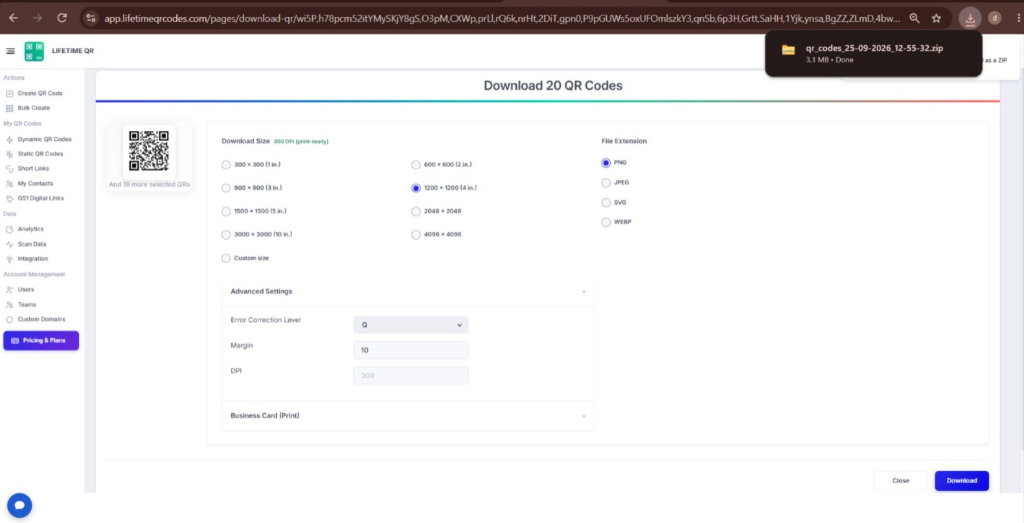This screenshot has height=523, width=1024.
Task: Click the browser back arrow
Action: 13,18
